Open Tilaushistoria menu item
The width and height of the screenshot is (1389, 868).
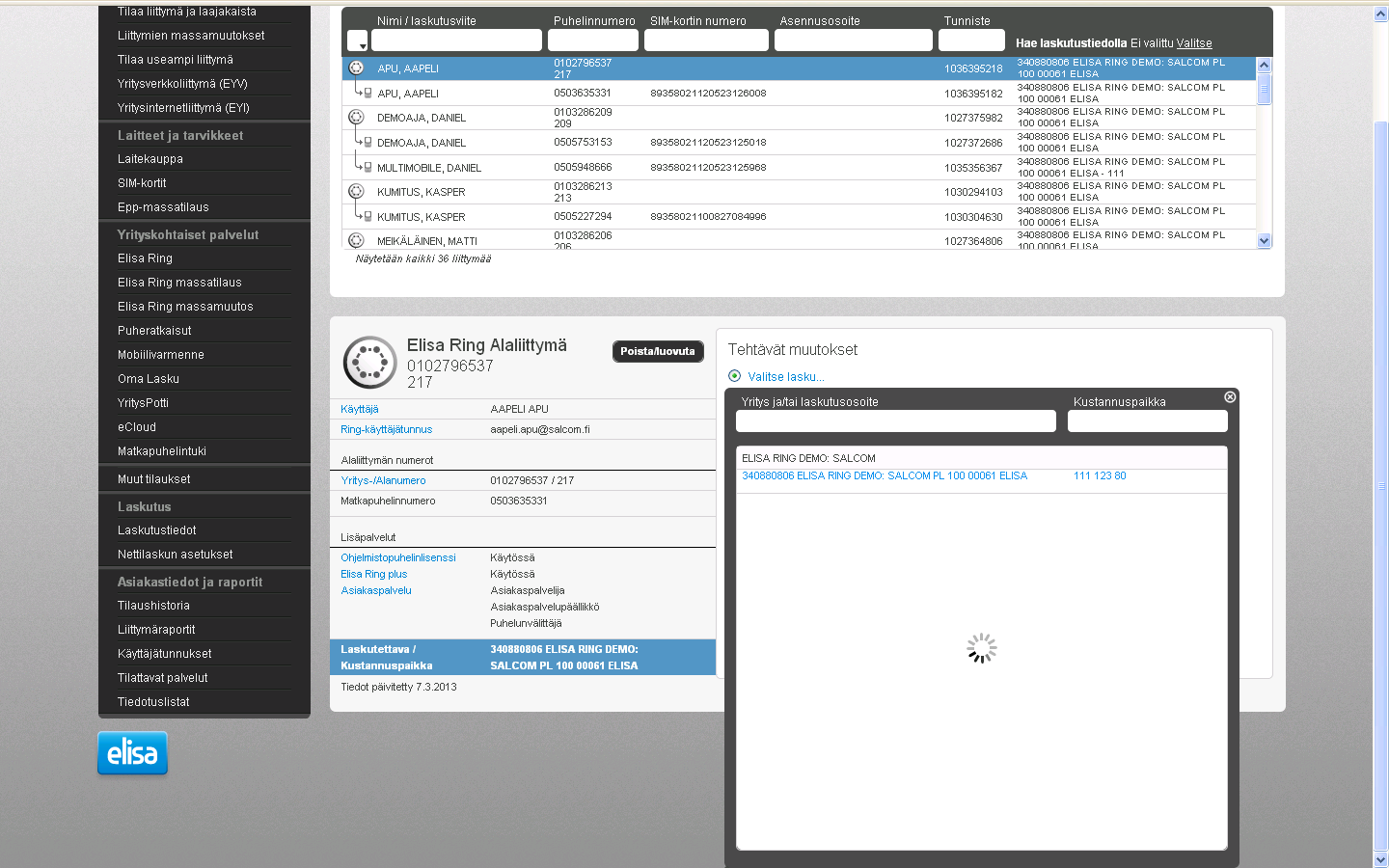[x=153, y=606]
